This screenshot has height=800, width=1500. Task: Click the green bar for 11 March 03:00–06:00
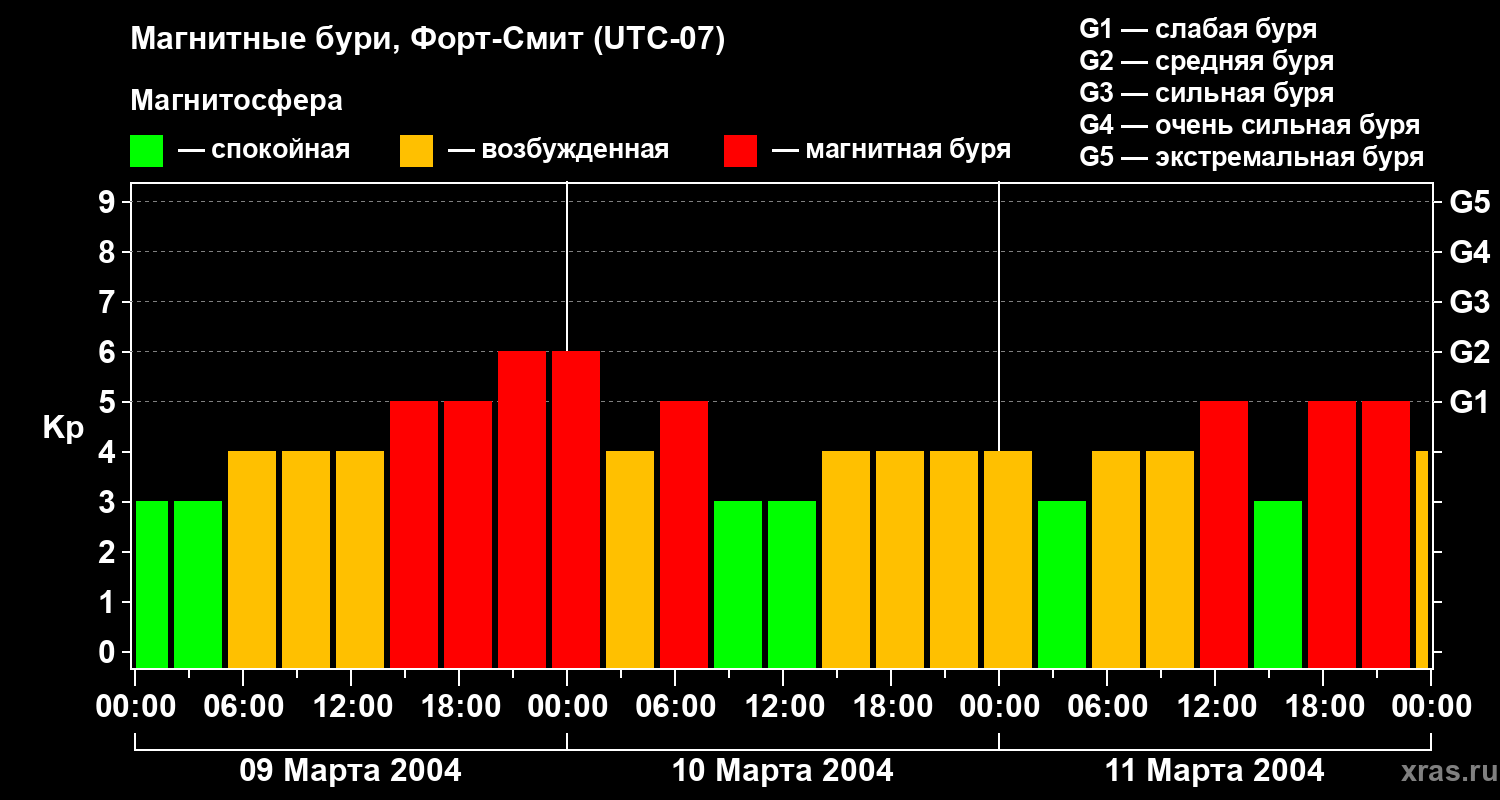[1062, 585]
